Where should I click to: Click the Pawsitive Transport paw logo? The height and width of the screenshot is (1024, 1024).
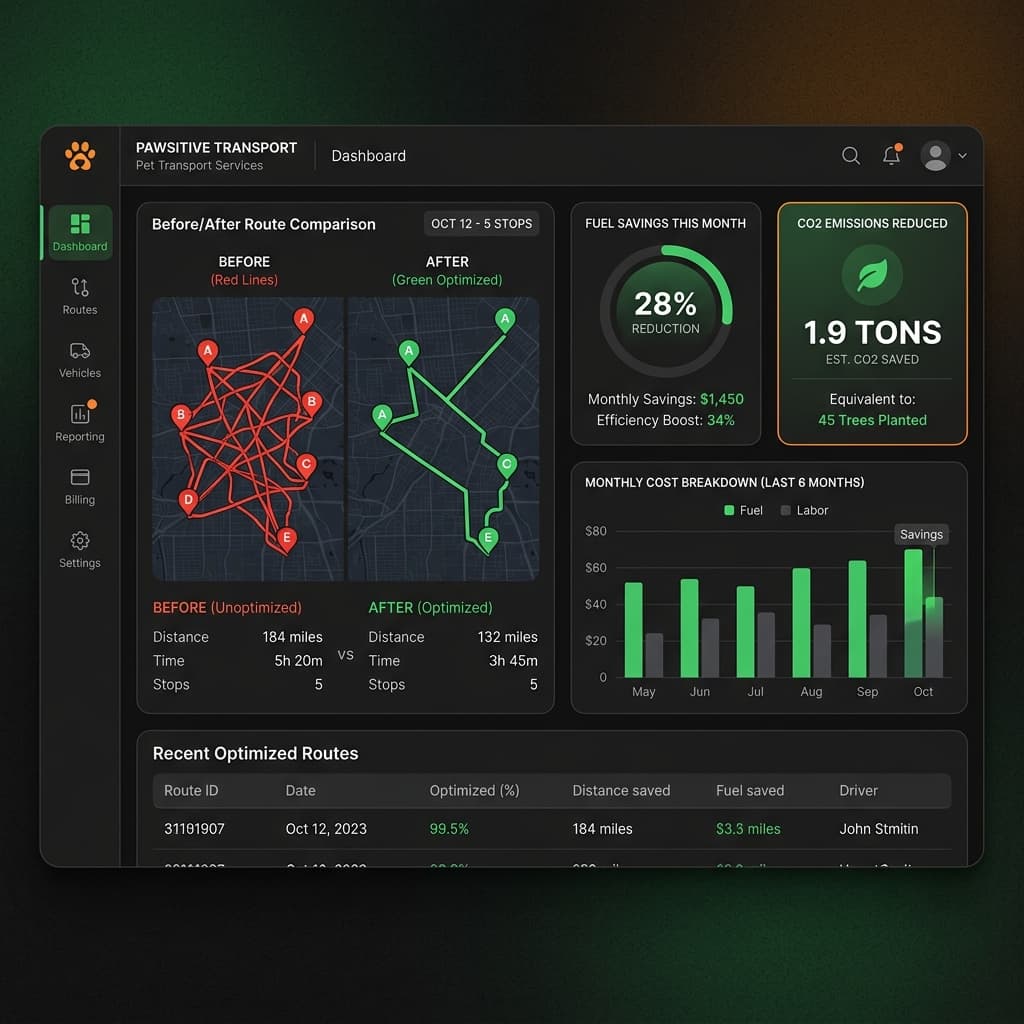pyautogui.click(x=80, y=156)
